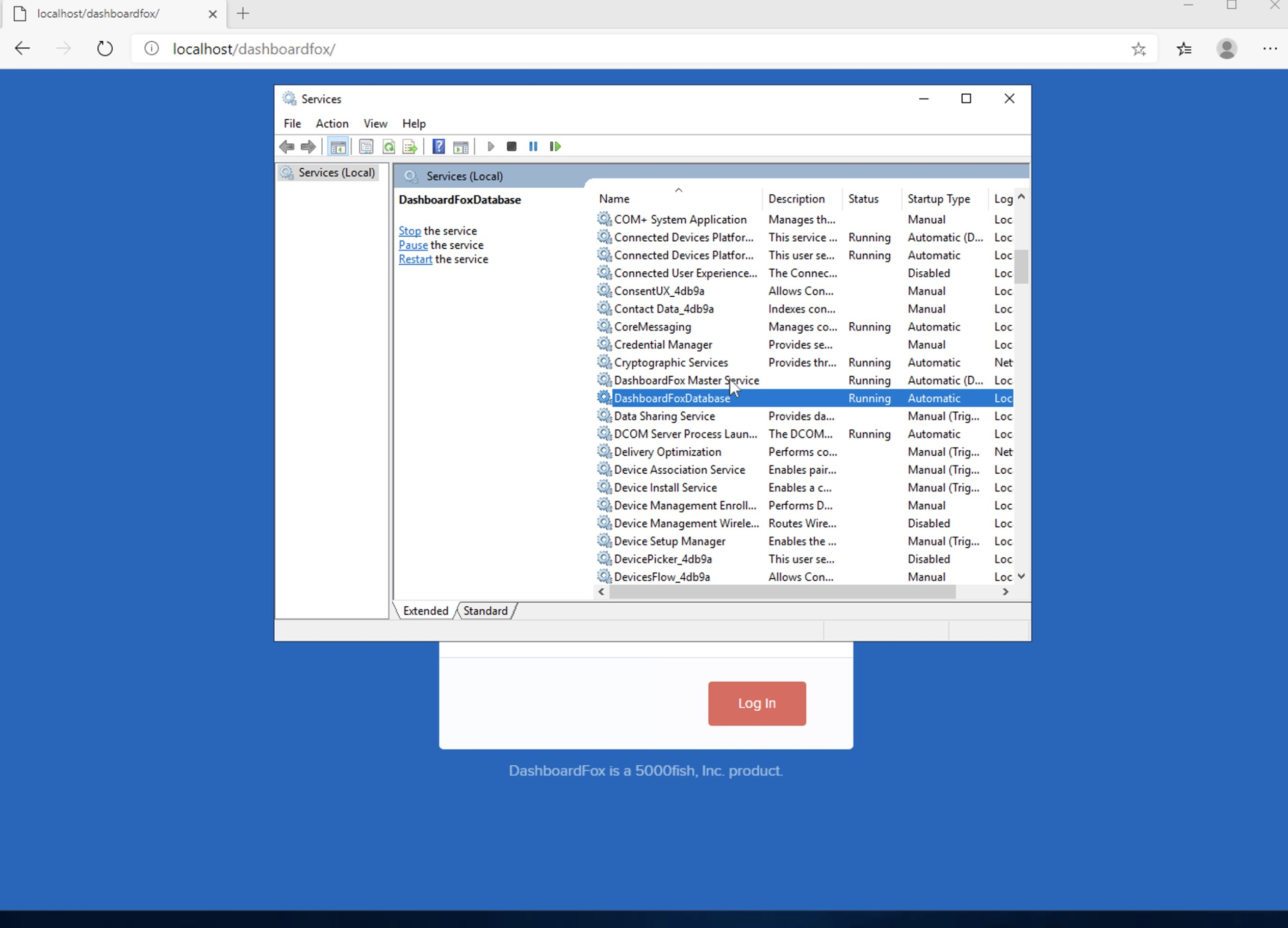1288x928 pixels.
Task: Select the Data Sharing Service row
Action: click(x=804, y=416)
